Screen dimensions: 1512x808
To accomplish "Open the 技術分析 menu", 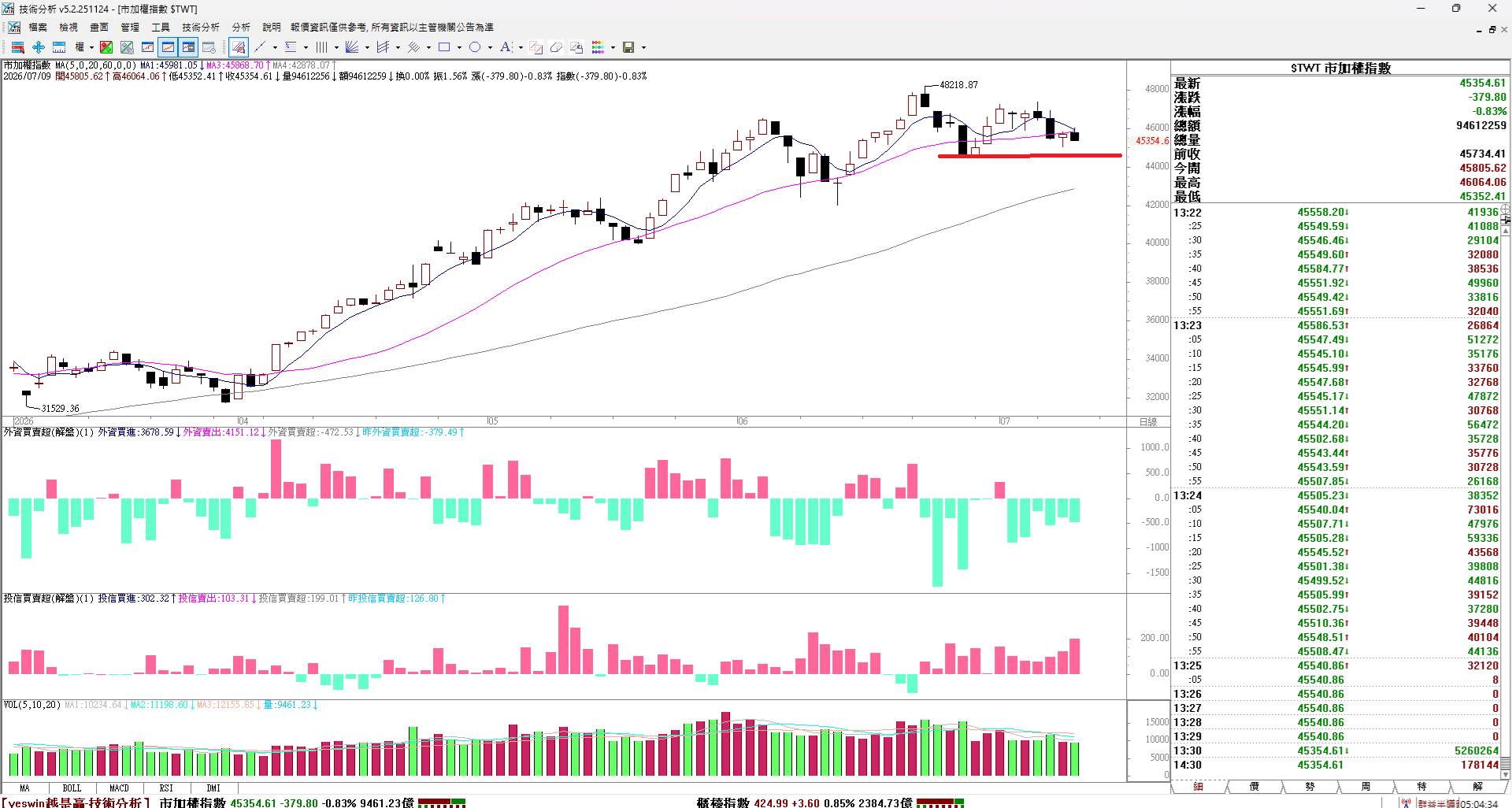I will (x=201, y=27).
